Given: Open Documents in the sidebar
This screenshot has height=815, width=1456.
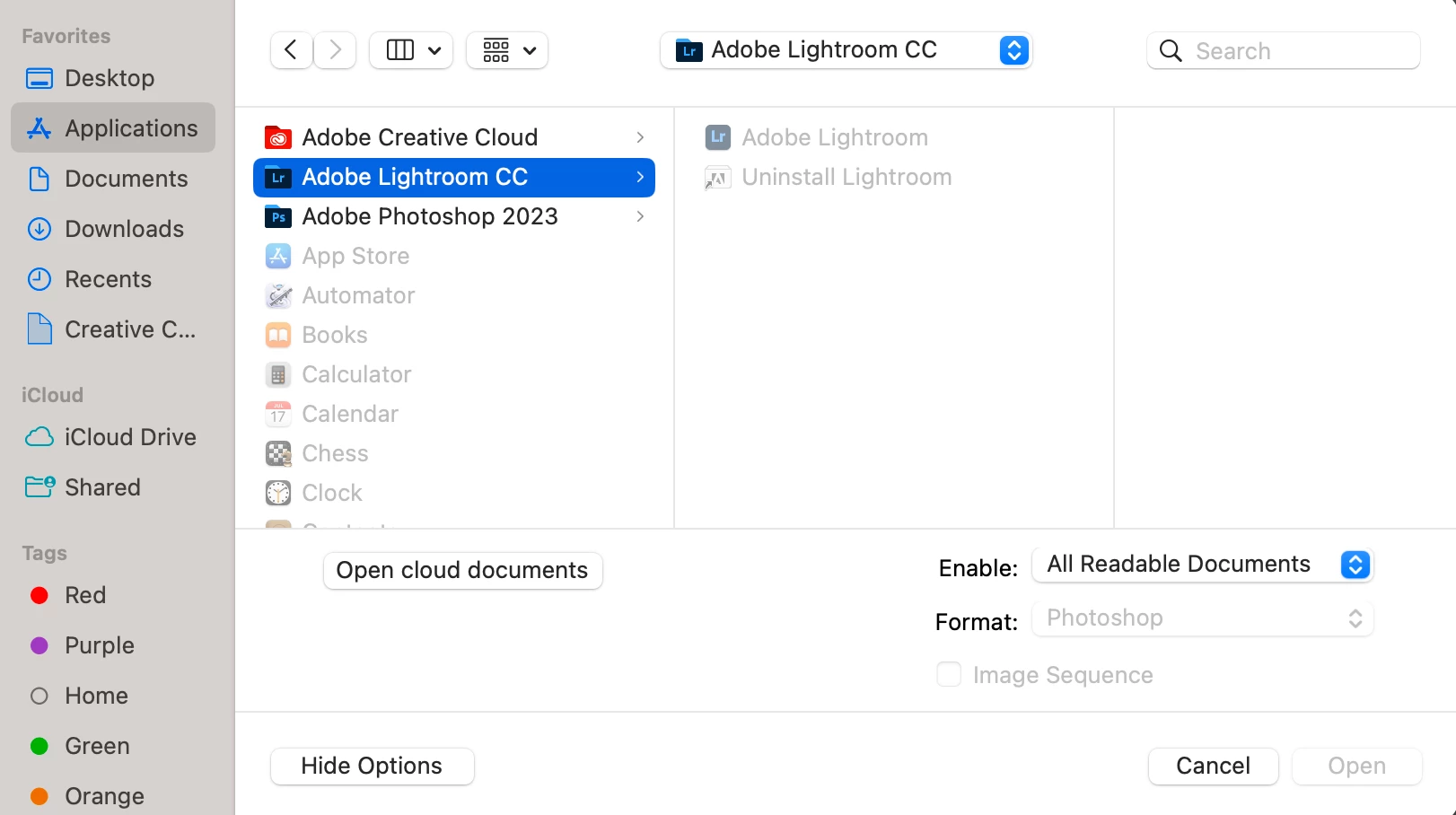Looking at the screenshot, I should (113, 179).
